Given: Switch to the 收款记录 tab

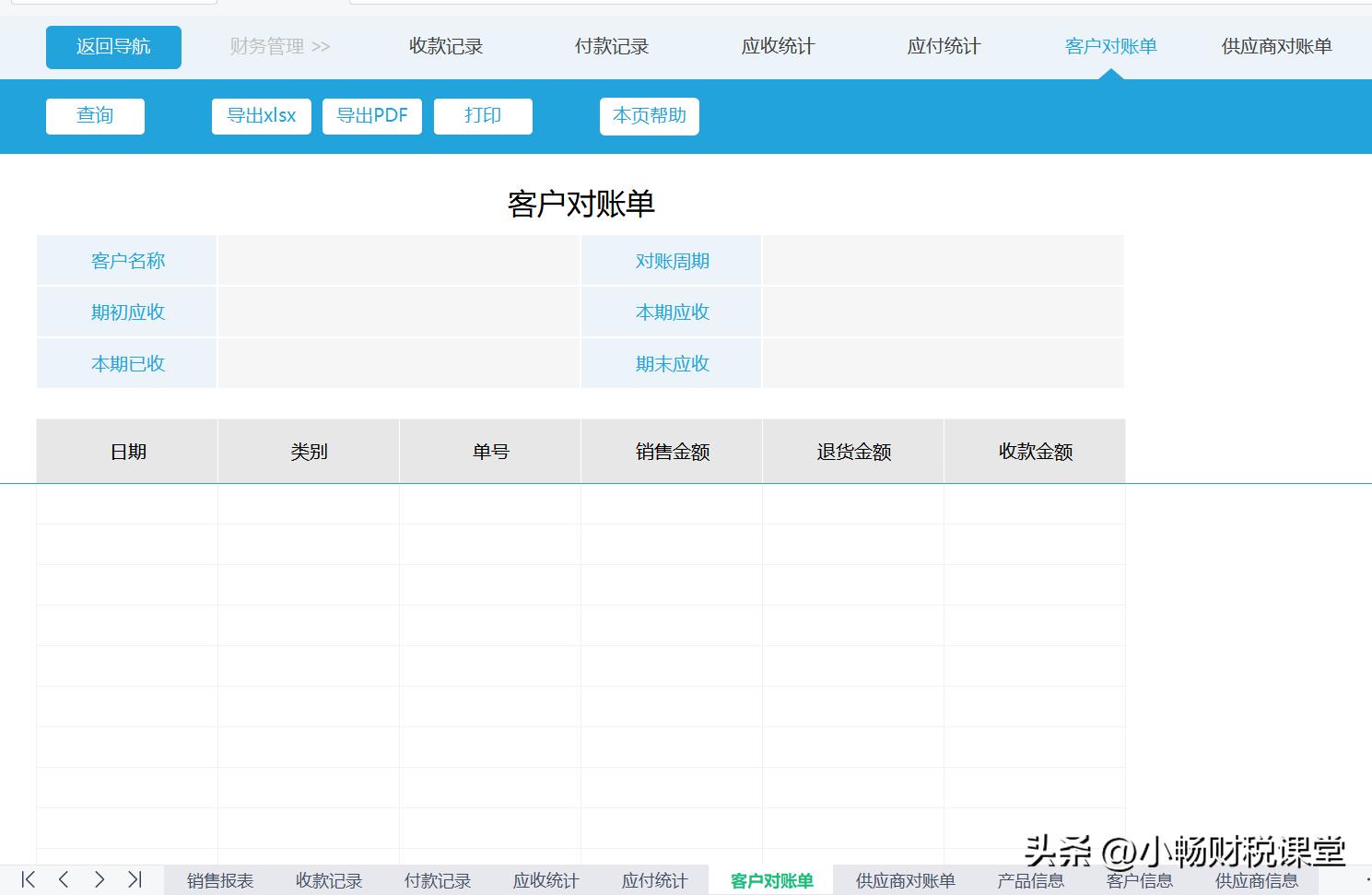Looking at the screenshot, I should coord(446,46).
